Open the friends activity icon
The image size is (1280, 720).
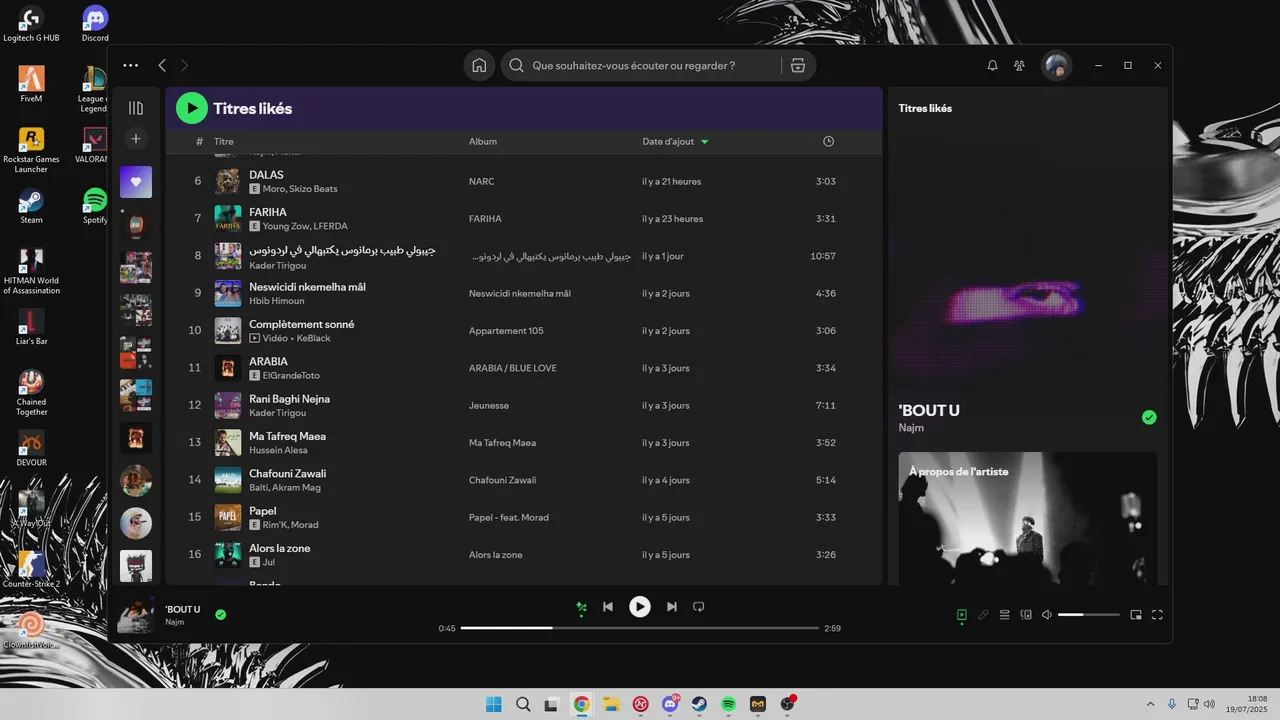point(1019,65)
